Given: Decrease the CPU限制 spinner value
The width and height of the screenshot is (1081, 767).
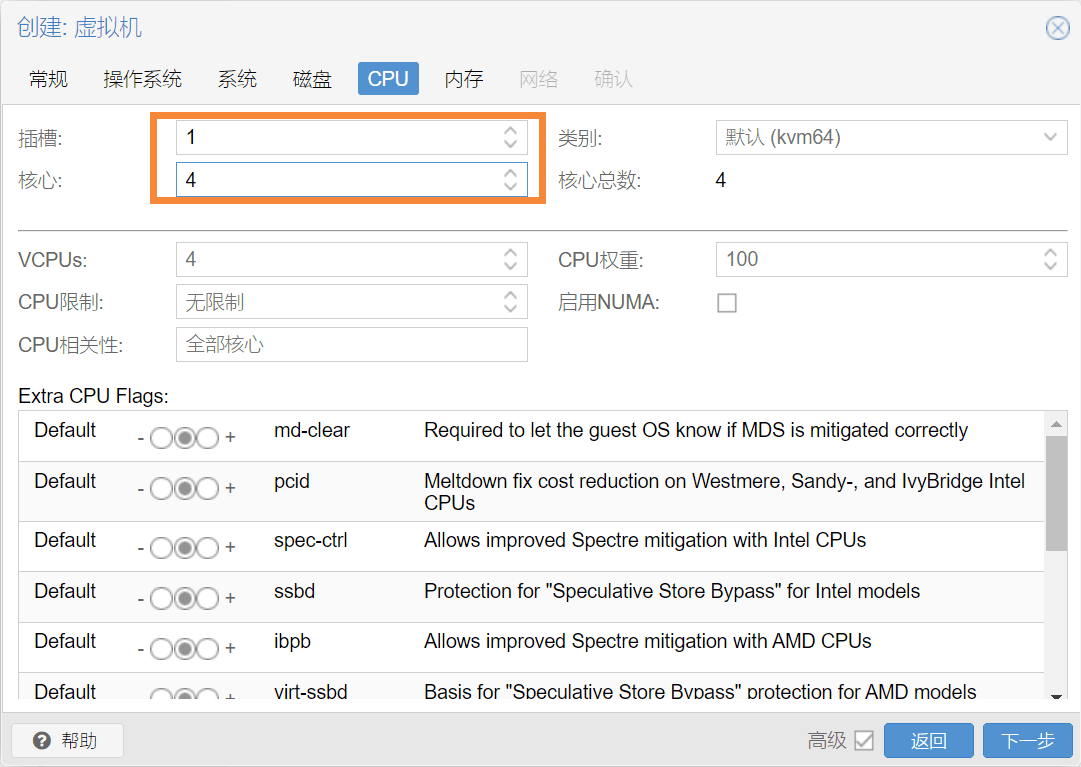Looking at the screenshot, I should coord(510,308).
